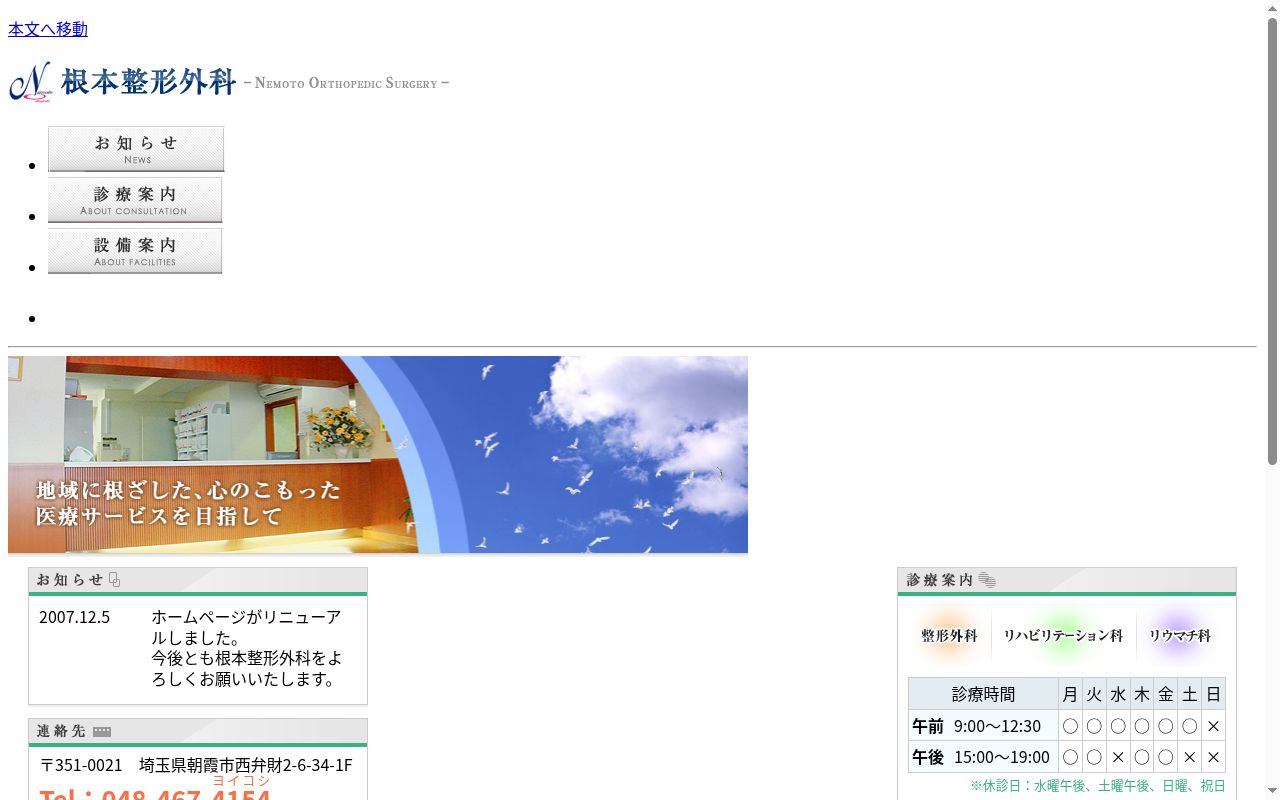Click the 午後 15:00～19:00 row label

click(x=983, y=757)
